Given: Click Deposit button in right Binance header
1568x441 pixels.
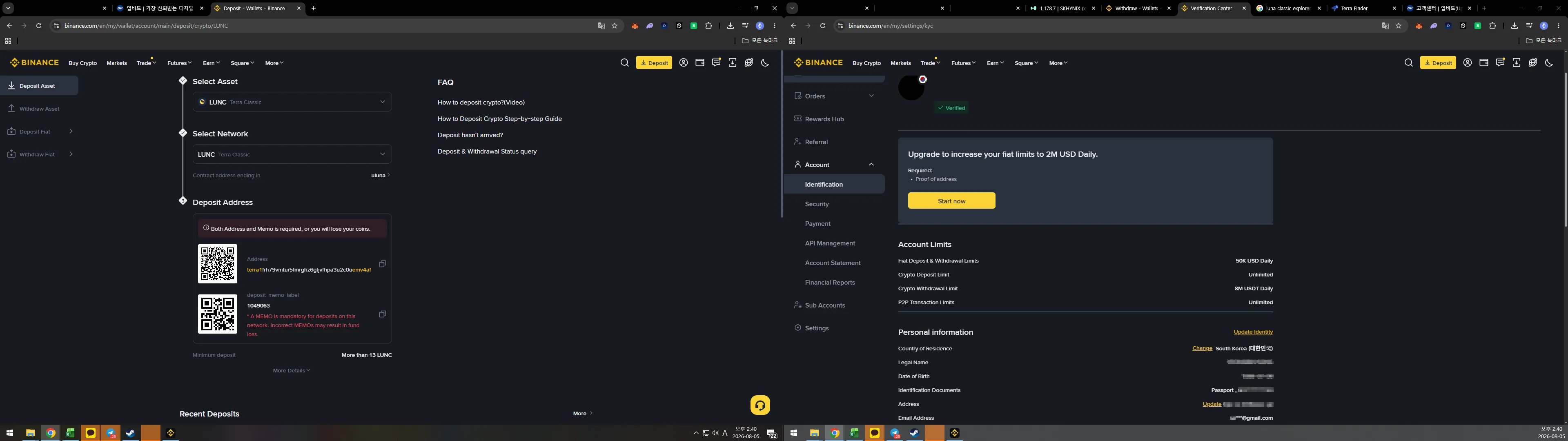Looking at the screenshot, I should (x=1438, y=63).
